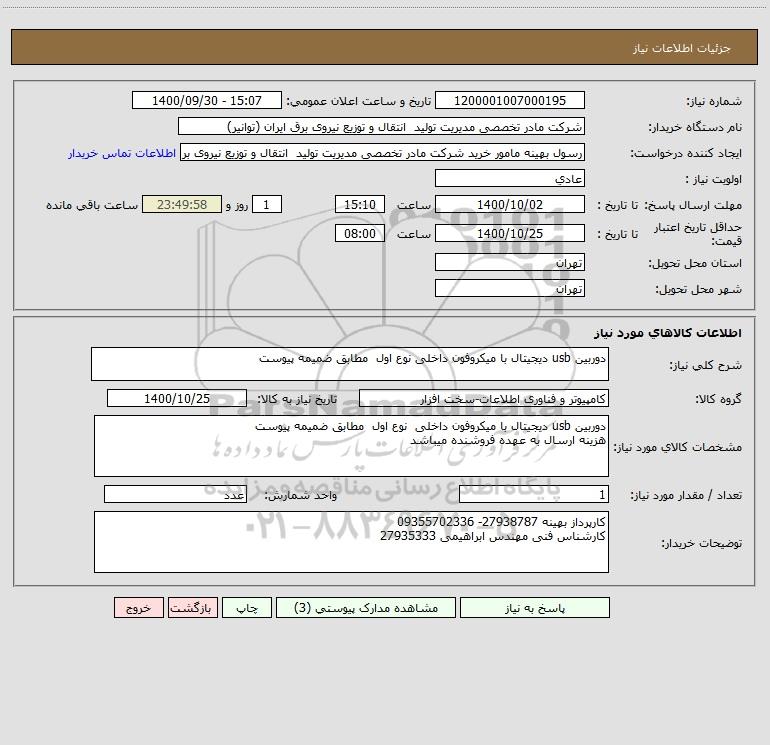Click the واحد شمارش label
This screenshot has height=745, width=770.
coord(301,496)
